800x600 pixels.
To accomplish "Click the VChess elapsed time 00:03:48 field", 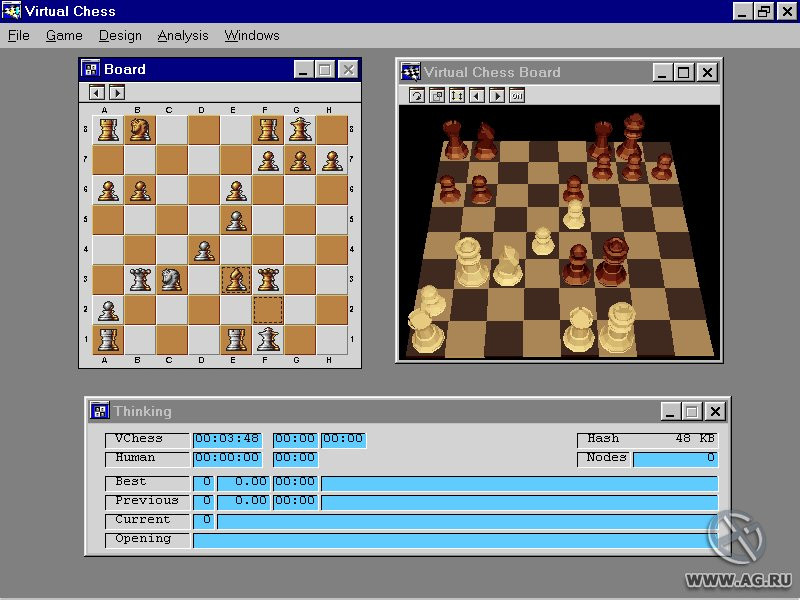I will tap(228, 440).
